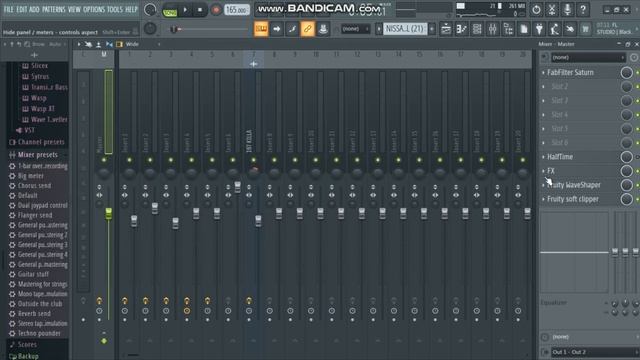Swap left/right channels on Insert 1
This screenshot has width=640, height=360.
tap(124, 195)
